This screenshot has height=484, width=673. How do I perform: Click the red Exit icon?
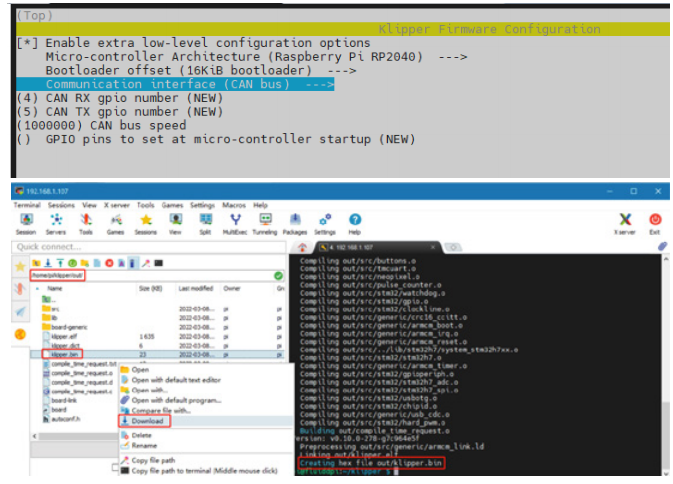click(x=655, y=222)
